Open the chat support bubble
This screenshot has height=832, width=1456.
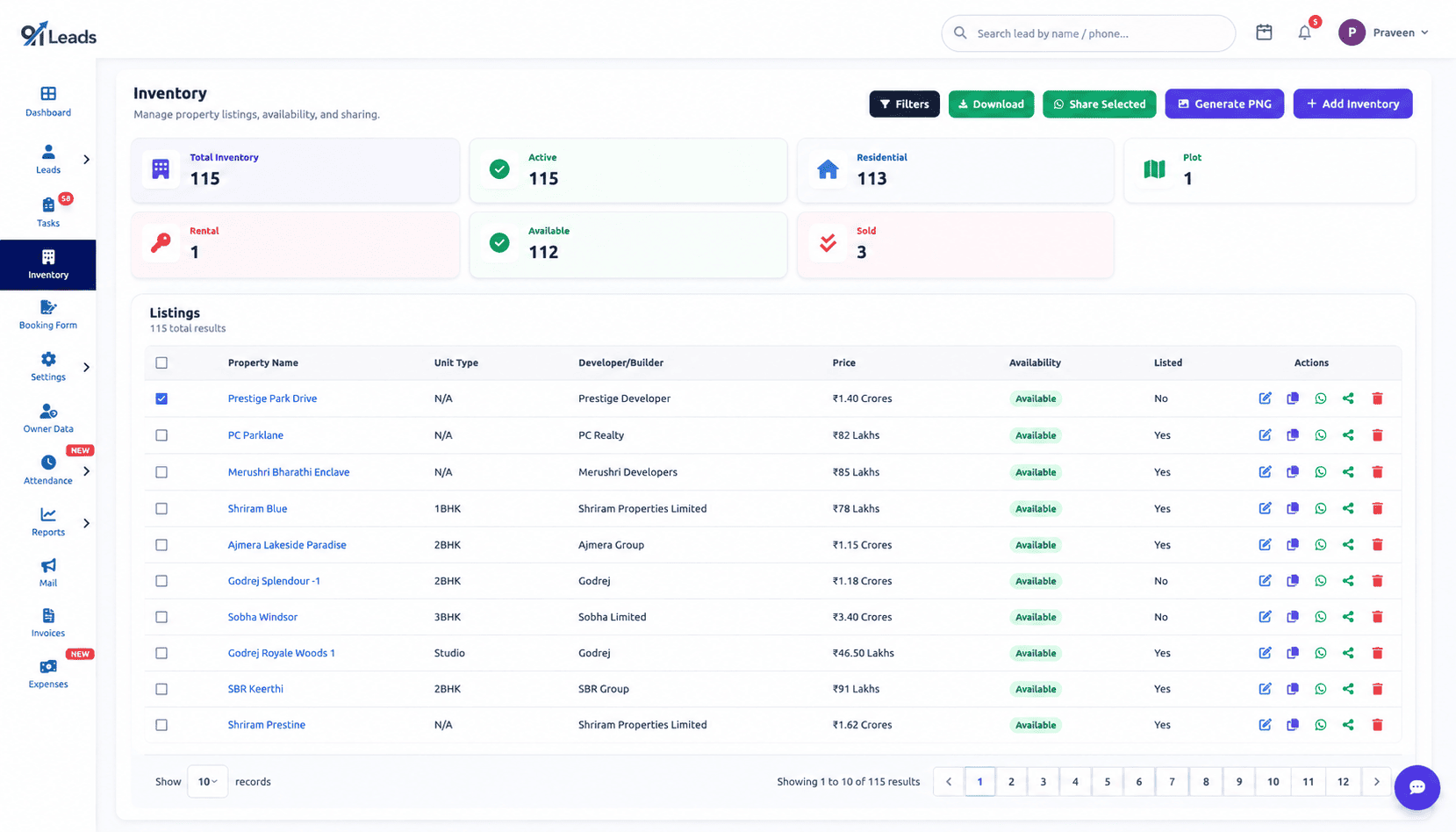point(1417,787)
